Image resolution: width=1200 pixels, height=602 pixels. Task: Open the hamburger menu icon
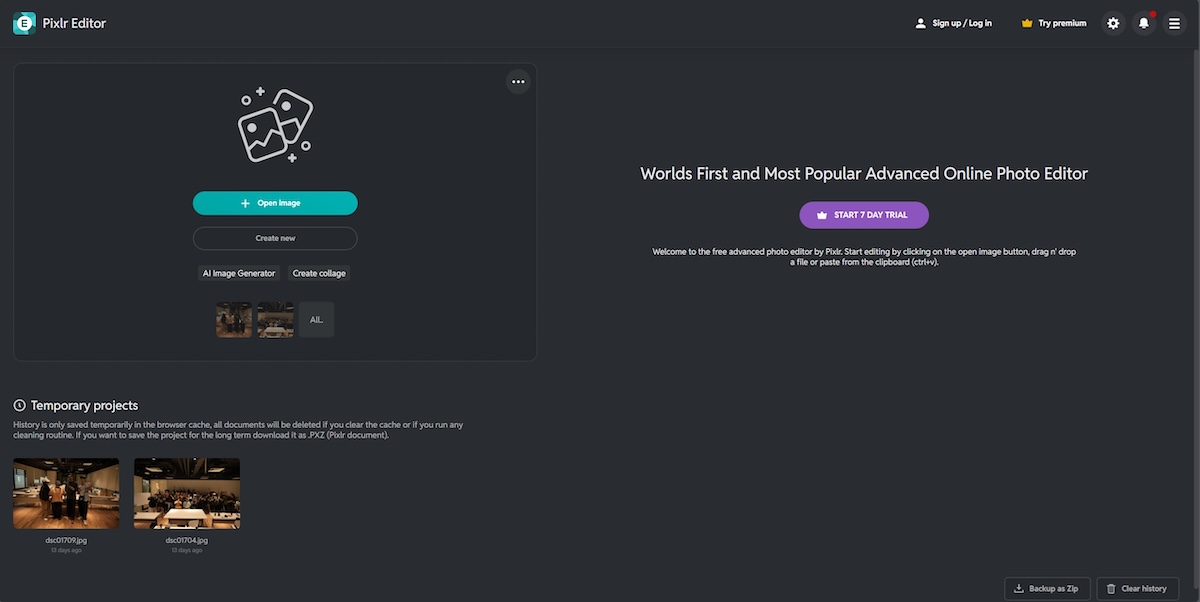[x=1174, y=23]
